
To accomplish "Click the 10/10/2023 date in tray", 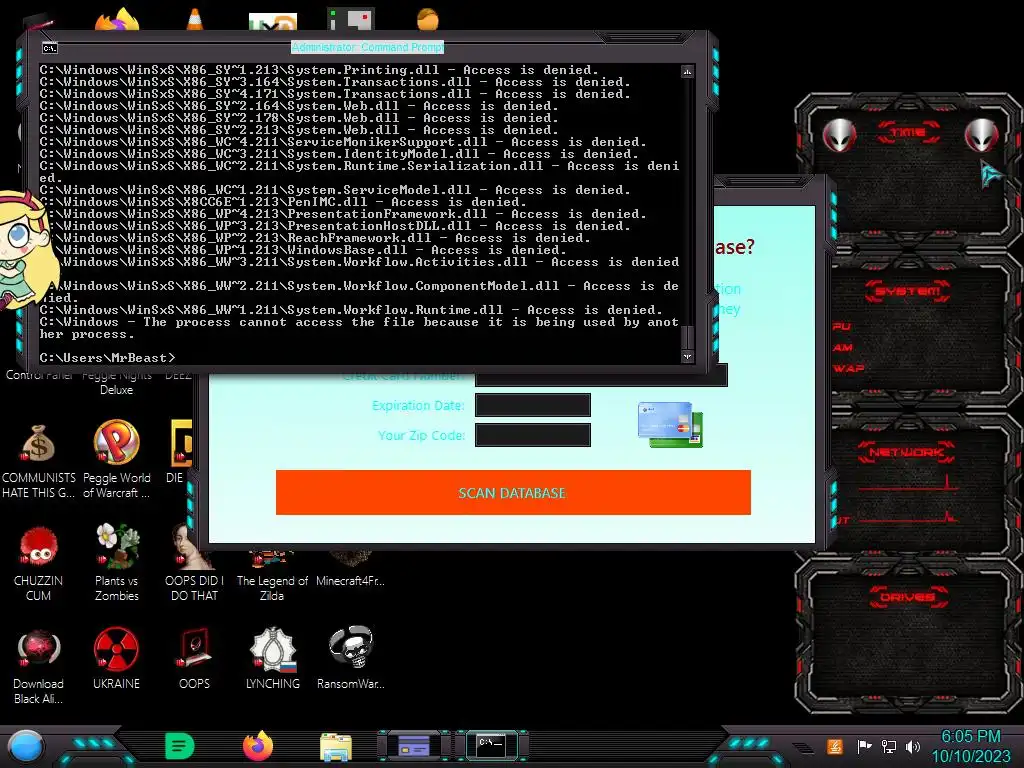I will (x=970, y=757).
